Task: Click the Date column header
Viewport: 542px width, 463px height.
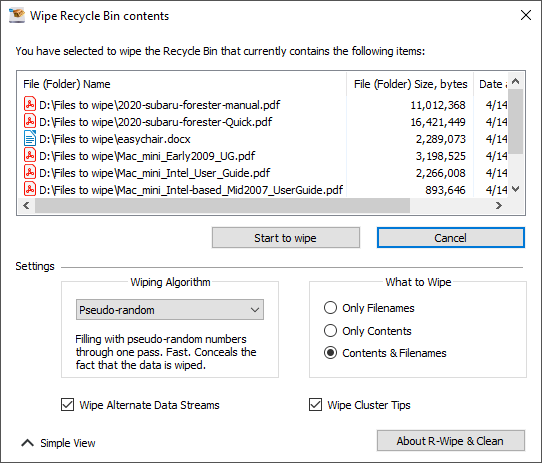Action: pos(491,84)
